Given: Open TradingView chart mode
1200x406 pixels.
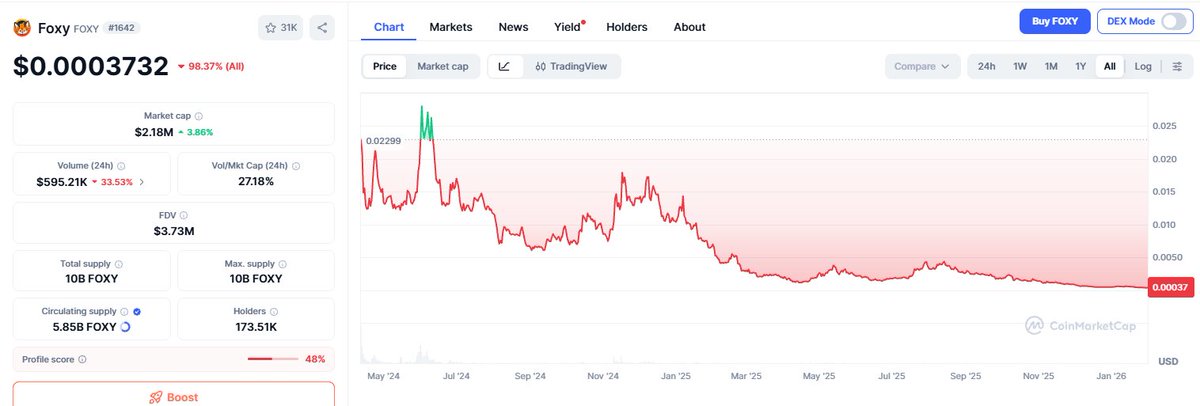Looking at the screenshot, I should pyautogui.click(x=570, y=67).
